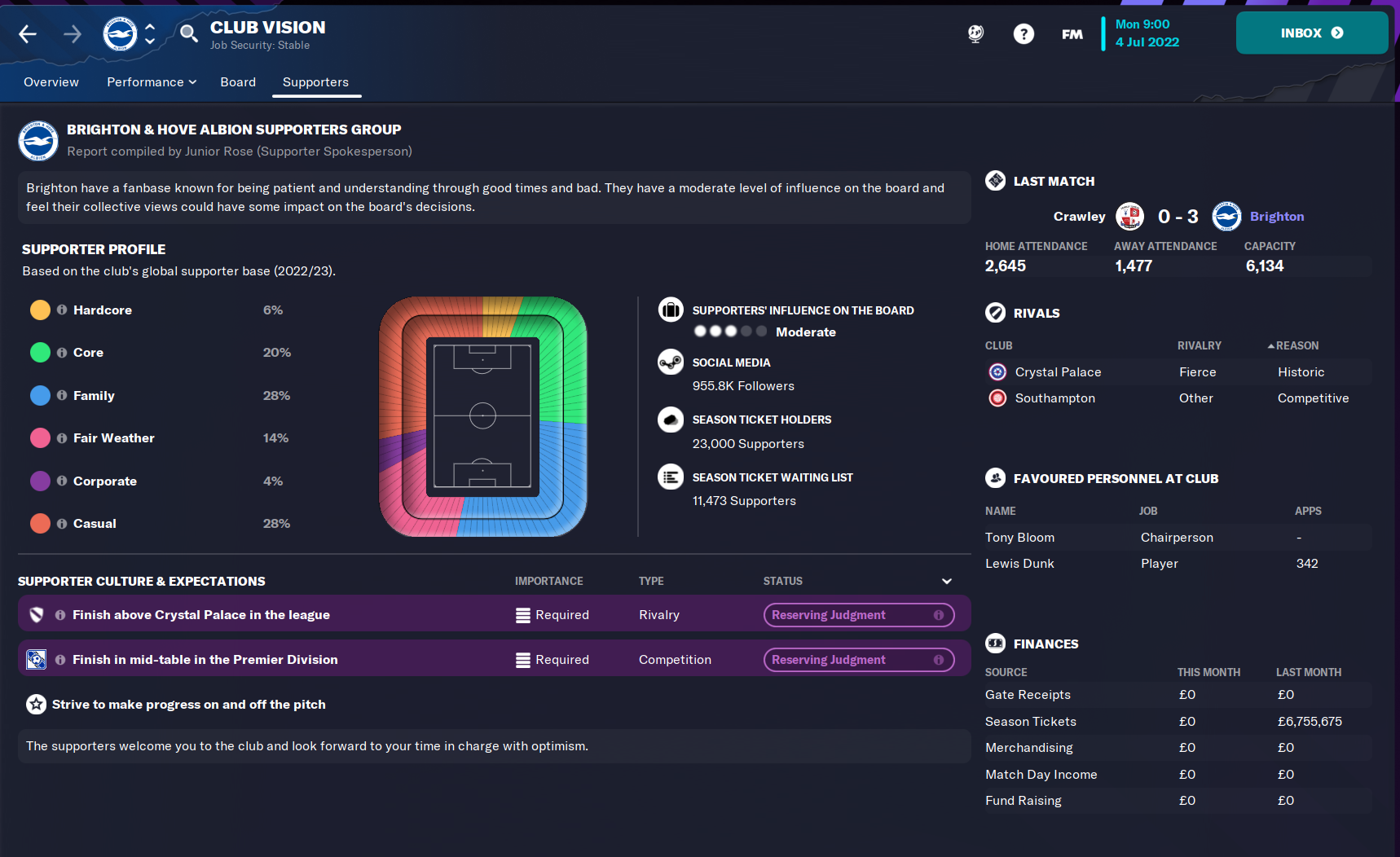Image resolution: width=1400 pixels, height=857 pixels.
Task: Click the "955.8K Followers" text
Action: click(743, 386)
